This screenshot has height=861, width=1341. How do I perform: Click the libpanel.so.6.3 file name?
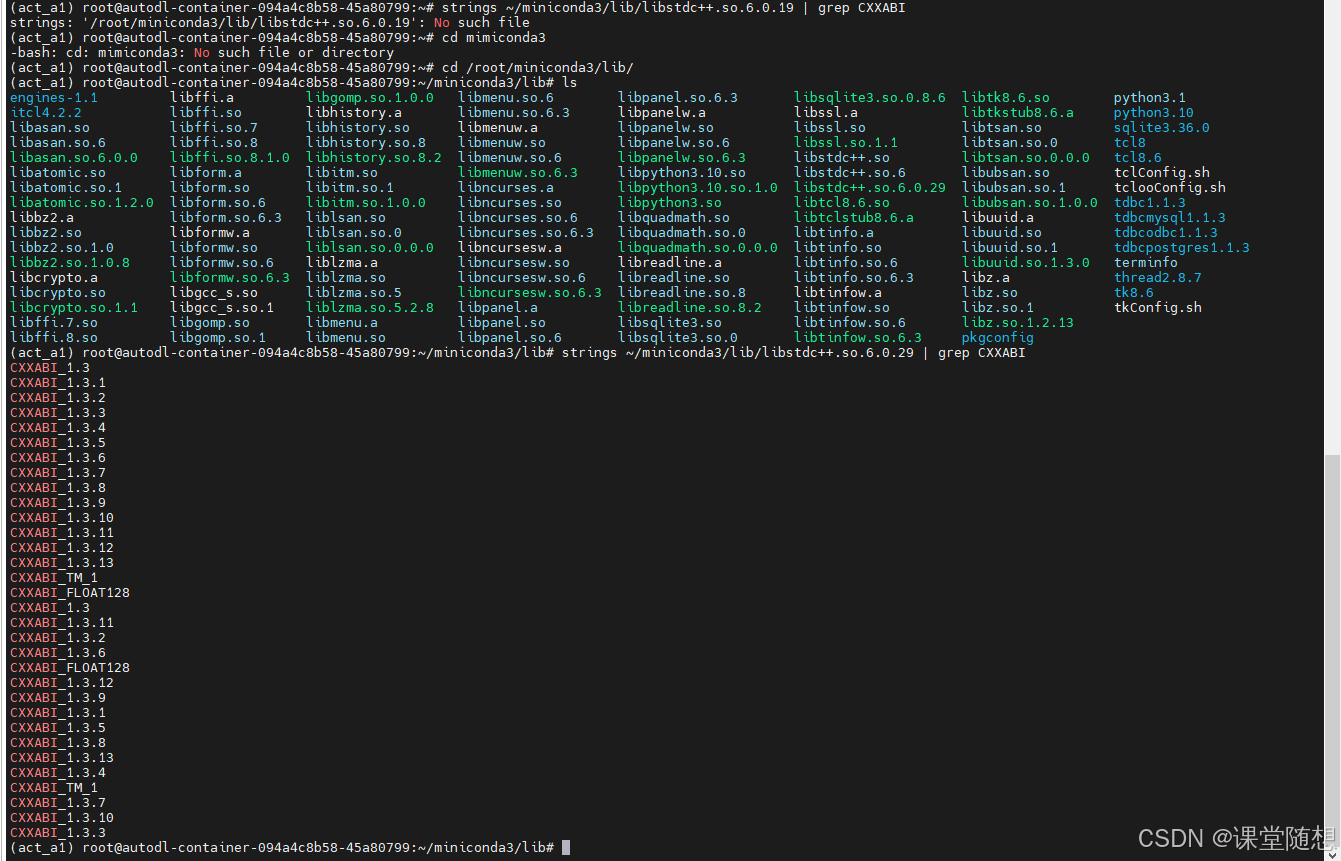tap(678, 98)
